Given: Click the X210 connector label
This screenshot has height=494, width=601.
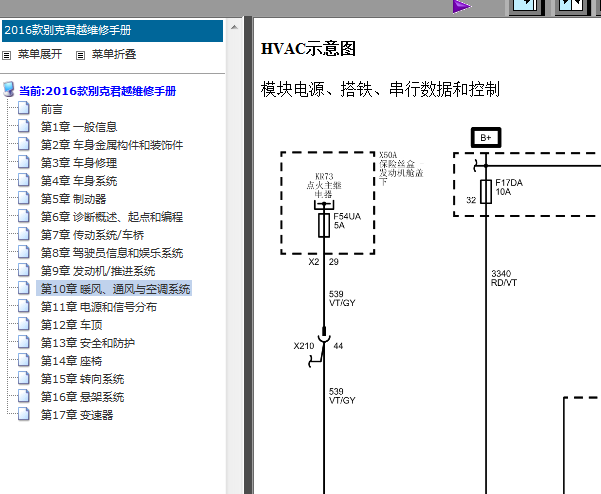Looking at the screenshot, I should [304, 346].
